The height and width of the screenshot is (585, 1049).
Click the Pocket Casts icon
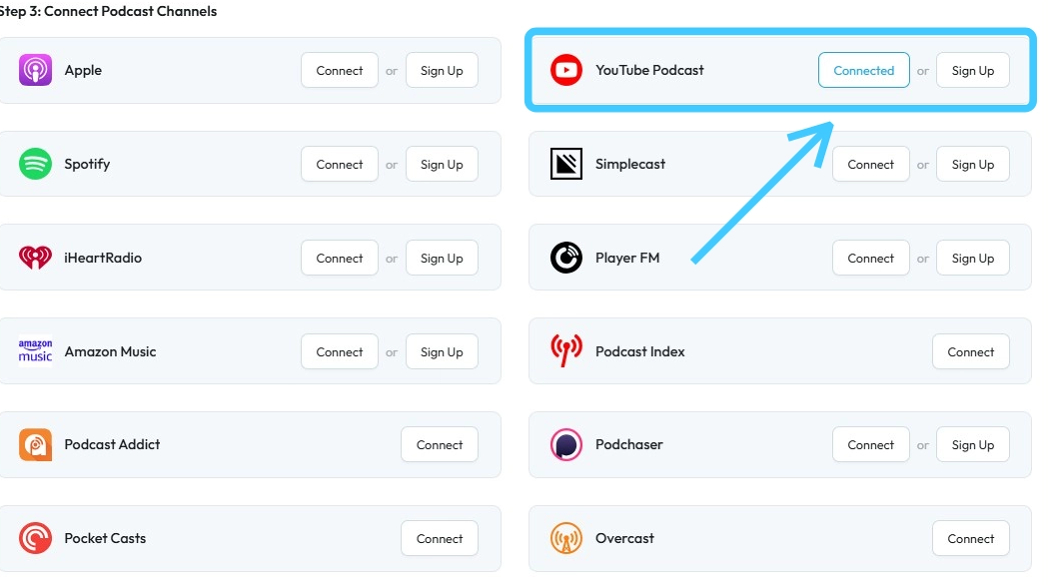click(35, 538)
